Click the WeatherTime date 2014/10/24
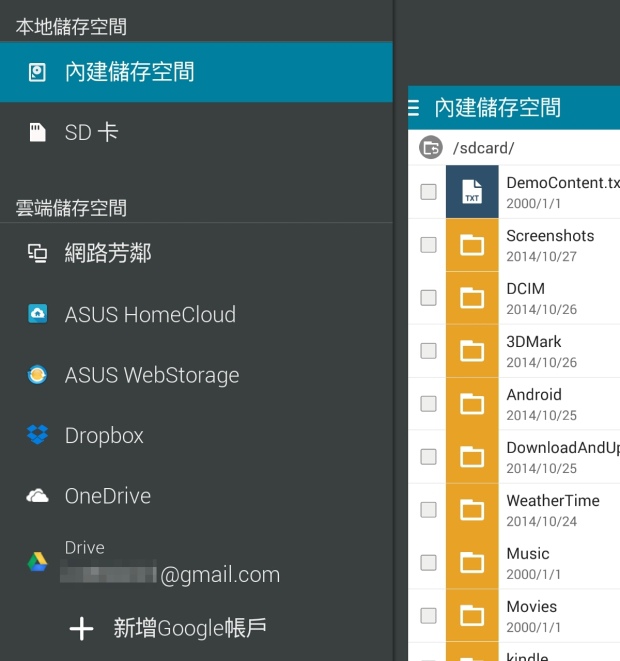 [541, 521]
